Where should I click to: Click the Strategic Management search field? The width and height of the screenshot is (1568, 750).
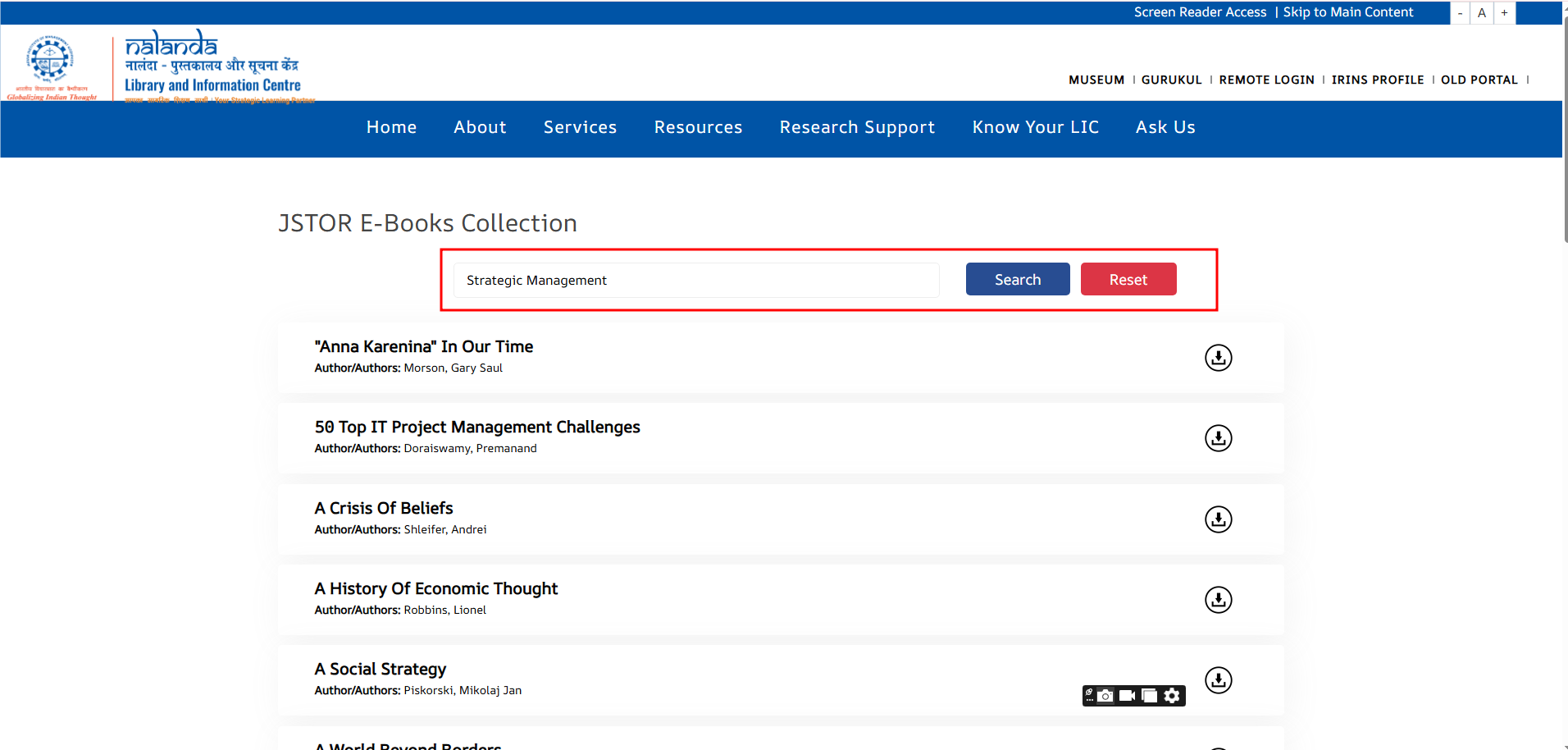695,281
